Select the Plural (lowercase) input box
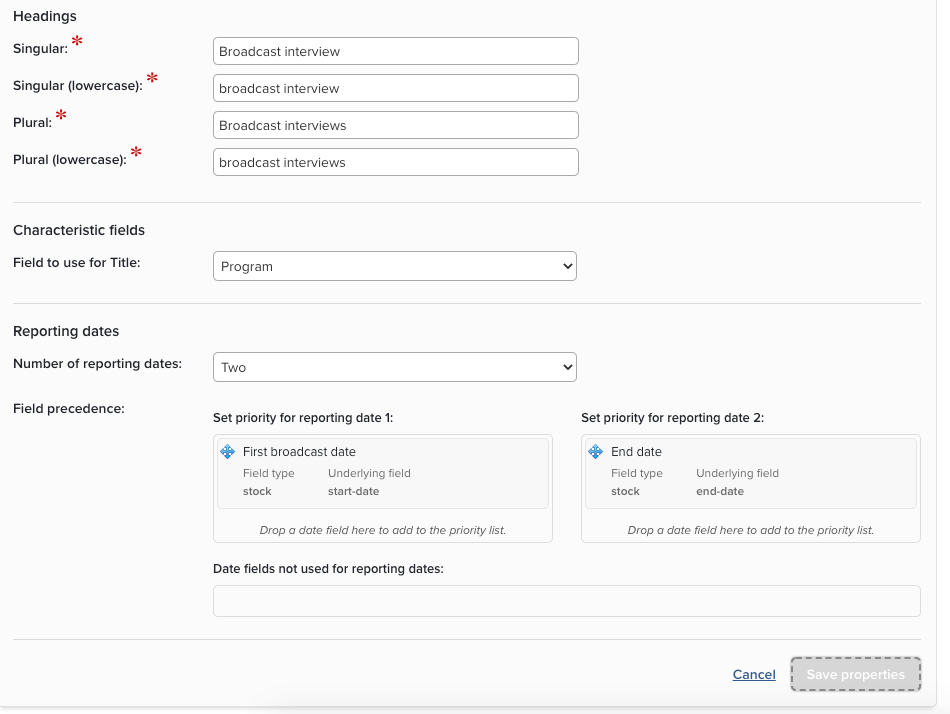 [395, 162]
